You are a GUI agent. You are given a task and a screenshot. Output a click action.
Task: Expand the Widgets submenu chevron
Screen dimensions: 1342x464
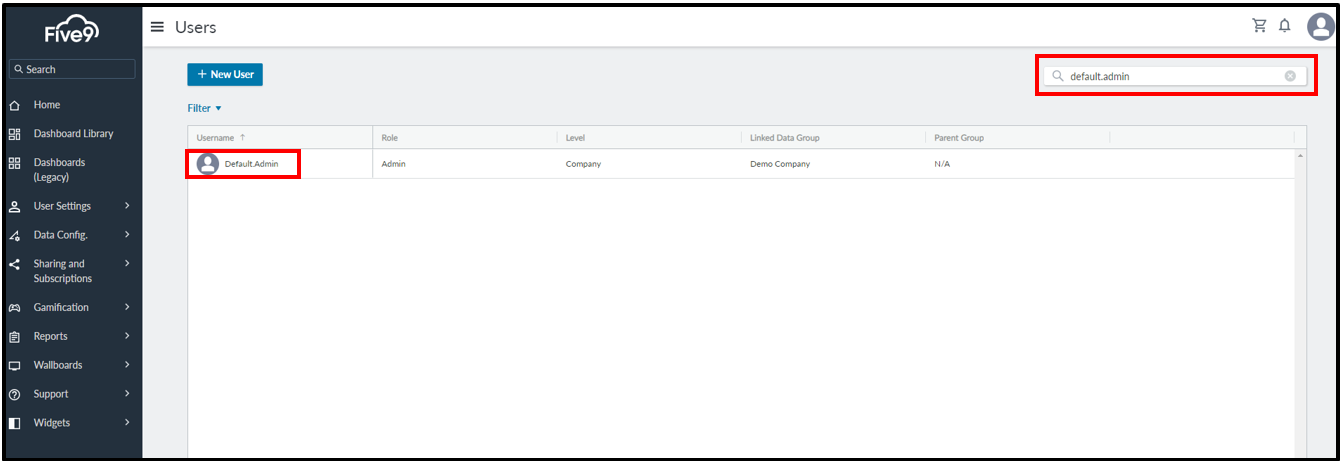tap(127, 423)
